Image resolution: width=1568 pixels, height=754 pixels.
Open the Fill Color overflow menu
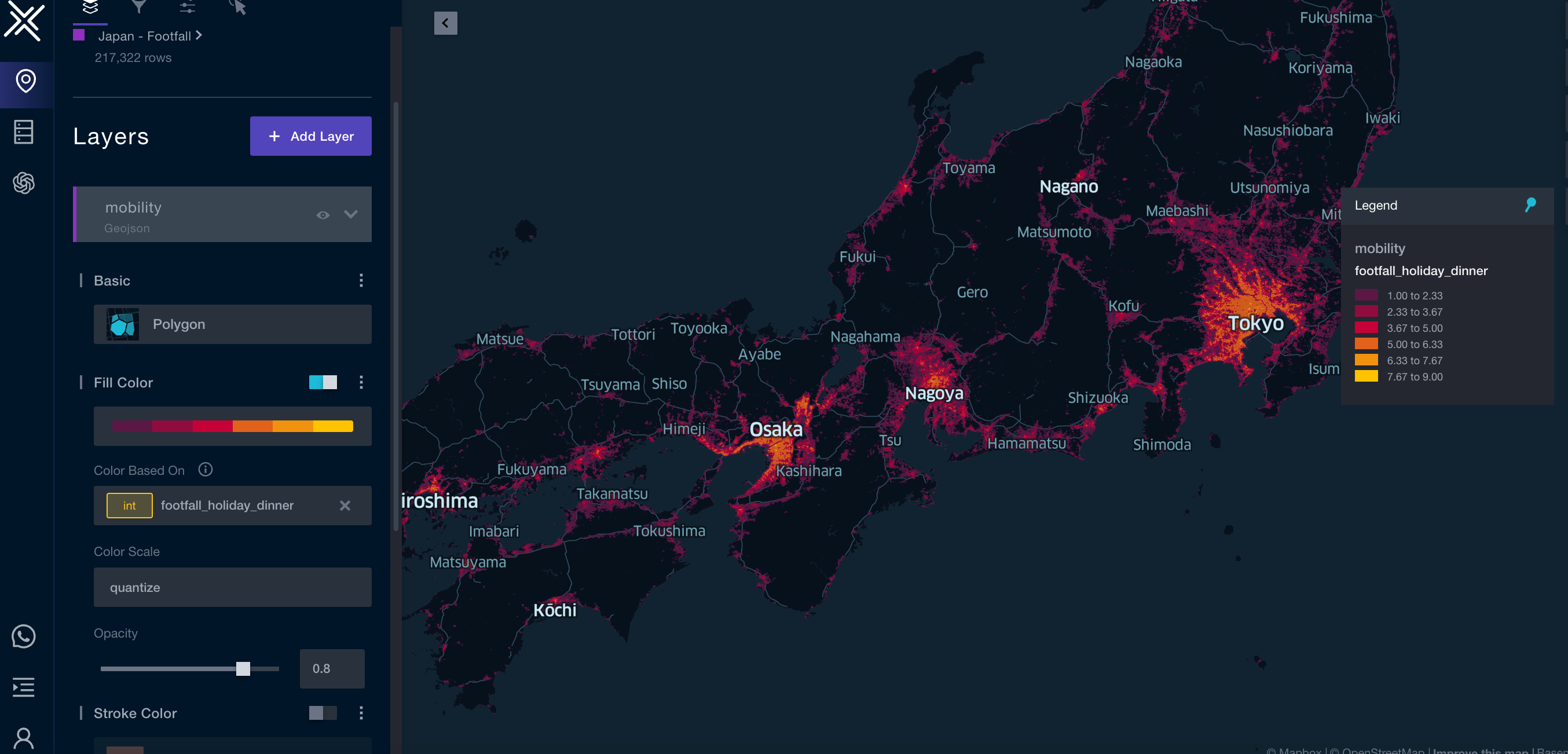click(362, 383)
